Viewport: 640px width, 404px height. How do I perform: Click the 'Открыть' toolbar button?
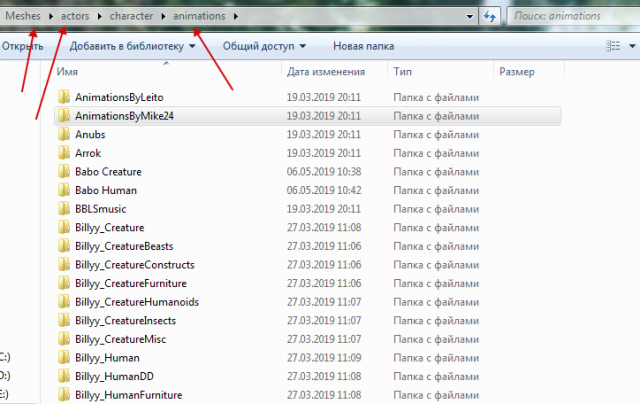point(22,47)
